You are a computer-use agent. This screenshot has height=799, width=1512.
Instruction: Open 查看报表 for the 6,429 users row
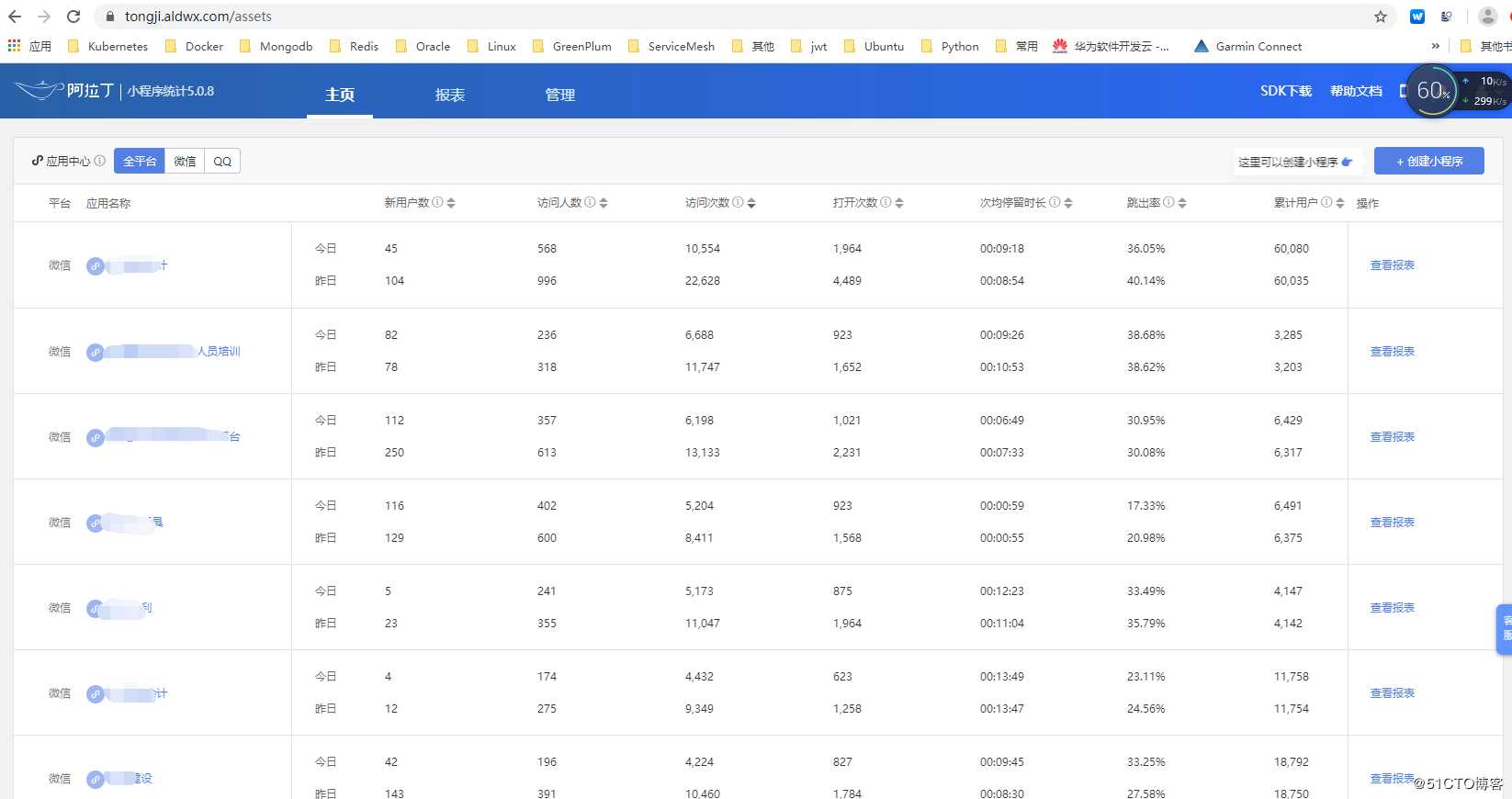point(1393,437)
